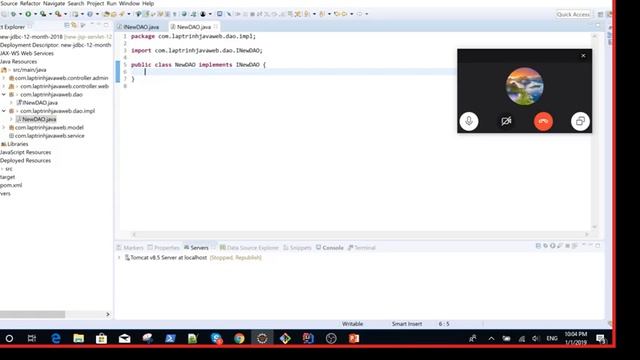
Task: Open PowerPoint from the taskbar
Action: [x=353, y=338]
